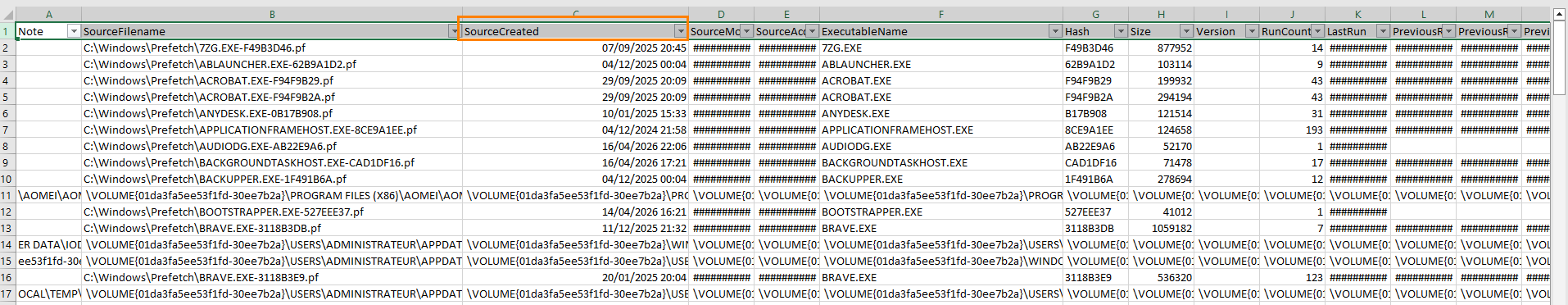The height and width of the screenshot is (305, 1568).
Task: Select the size cell 52170
Action: pos(1162,146)
